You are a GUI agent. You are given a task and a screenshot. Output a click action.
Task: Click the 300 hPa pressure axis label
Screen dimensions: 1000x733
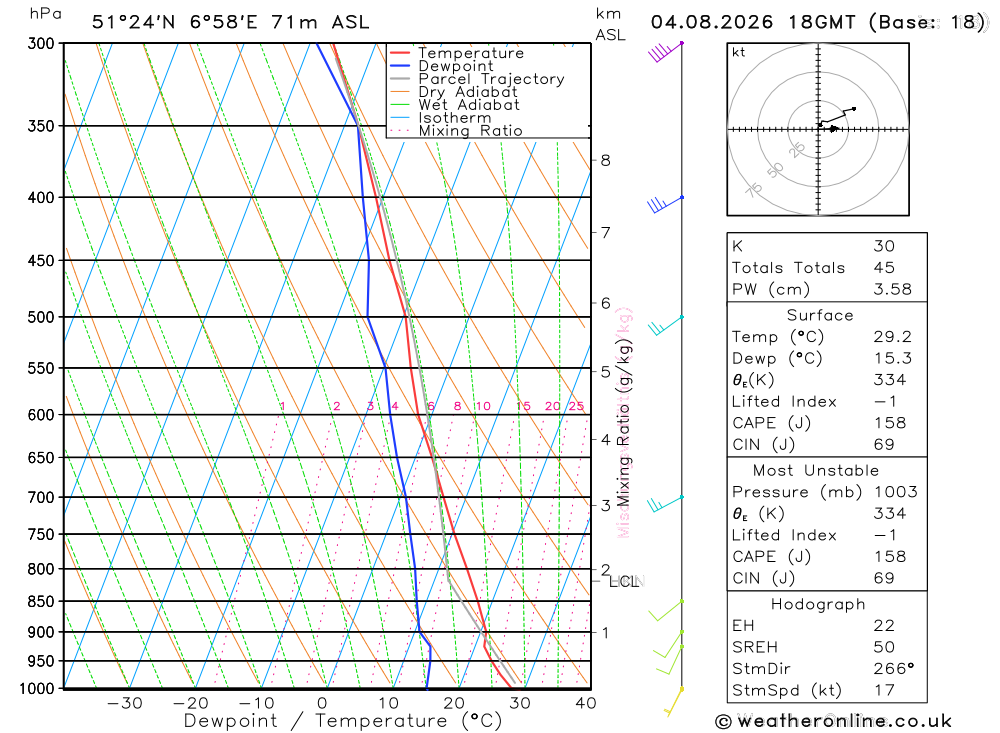click(41, 44)
